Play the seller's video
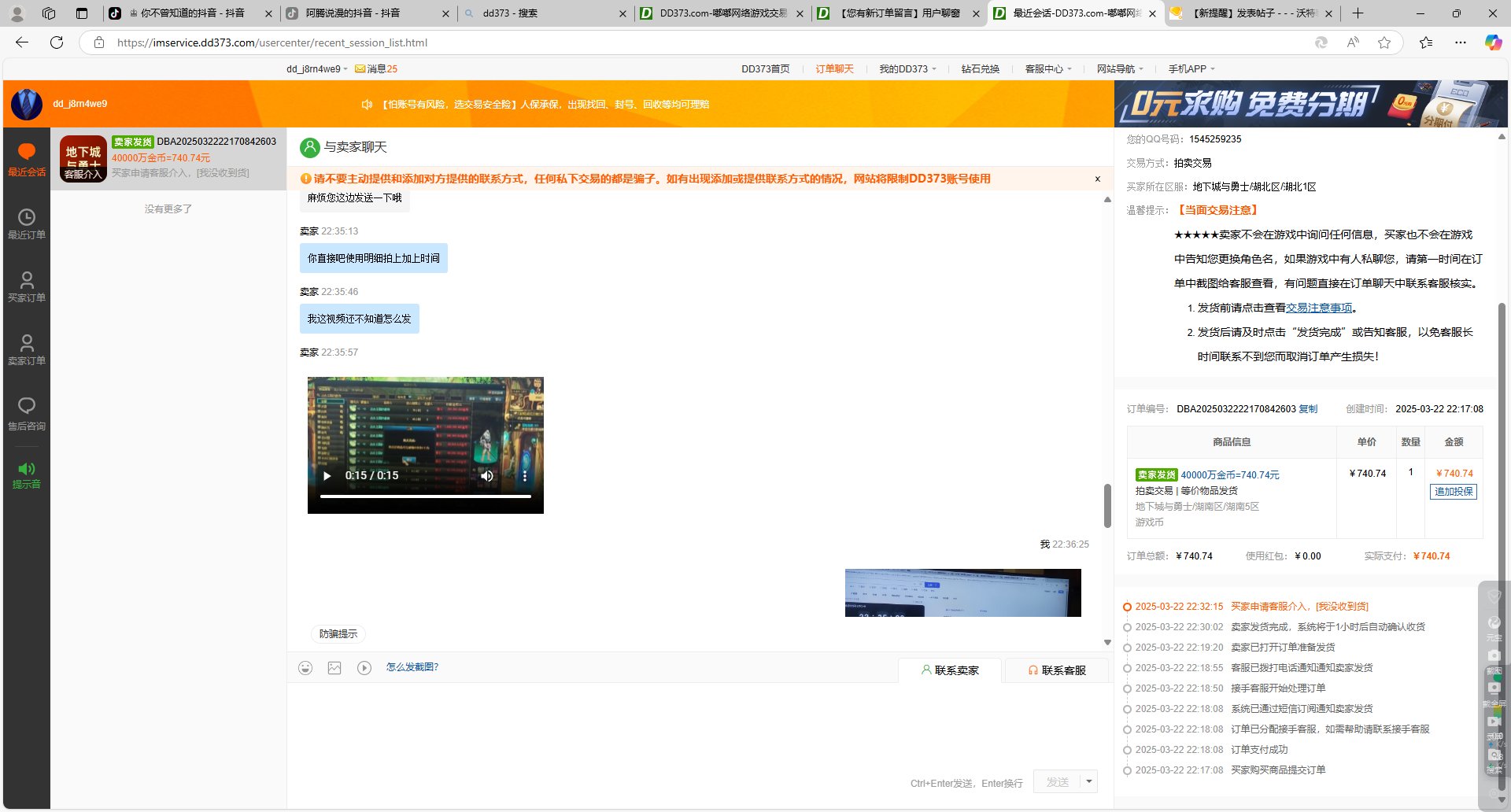Image resolution: width=1511 pixels, height=812 pixels. [x=327, y=475]
